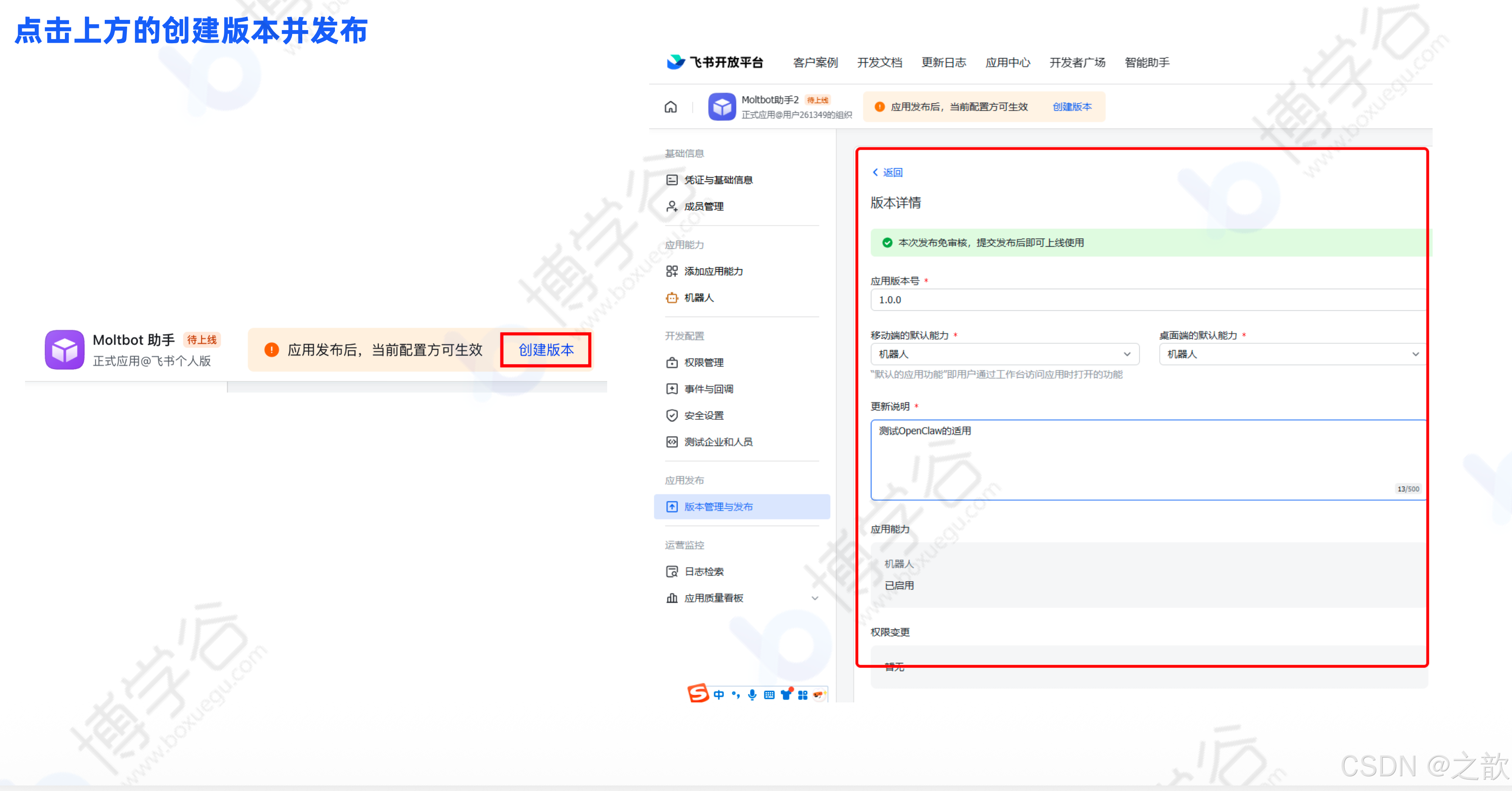This screenshot has width=1512, height=791.
Task: Click 返回 back link
Action: (887, 172)
